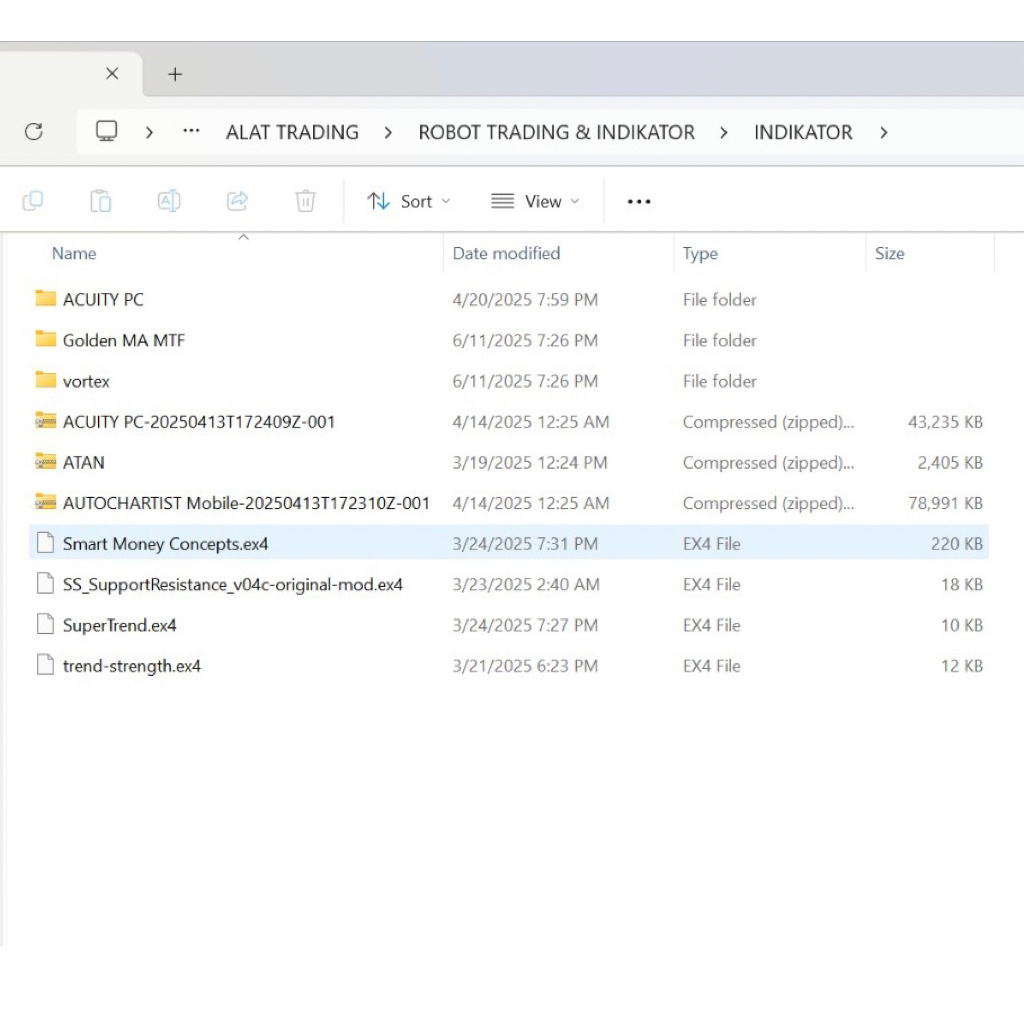The image size is (1024, 1024).
Task: Click the File folder type of vortex
Action: pos(720,381)
